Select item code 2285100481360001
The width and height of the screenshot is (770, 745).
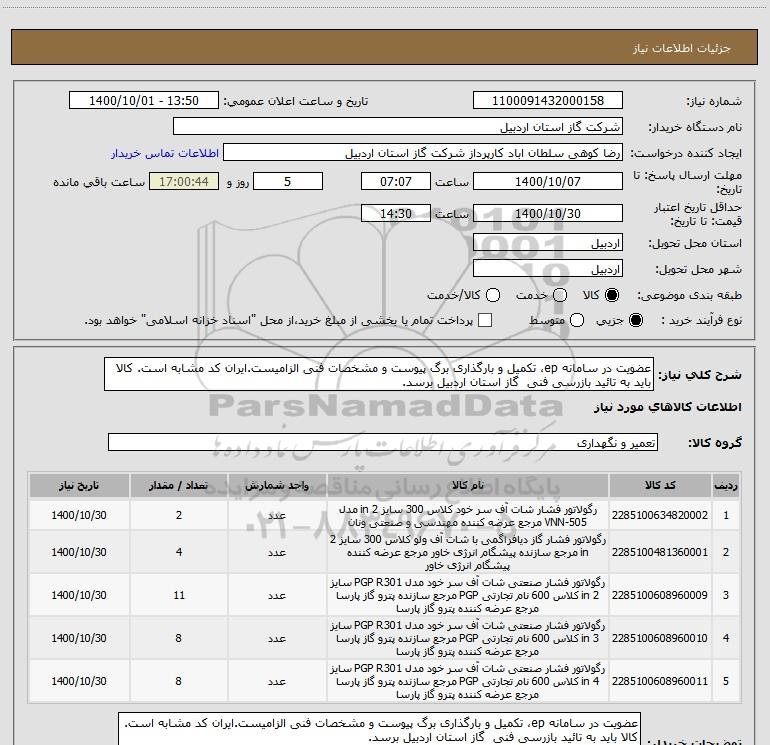point(660,552)
